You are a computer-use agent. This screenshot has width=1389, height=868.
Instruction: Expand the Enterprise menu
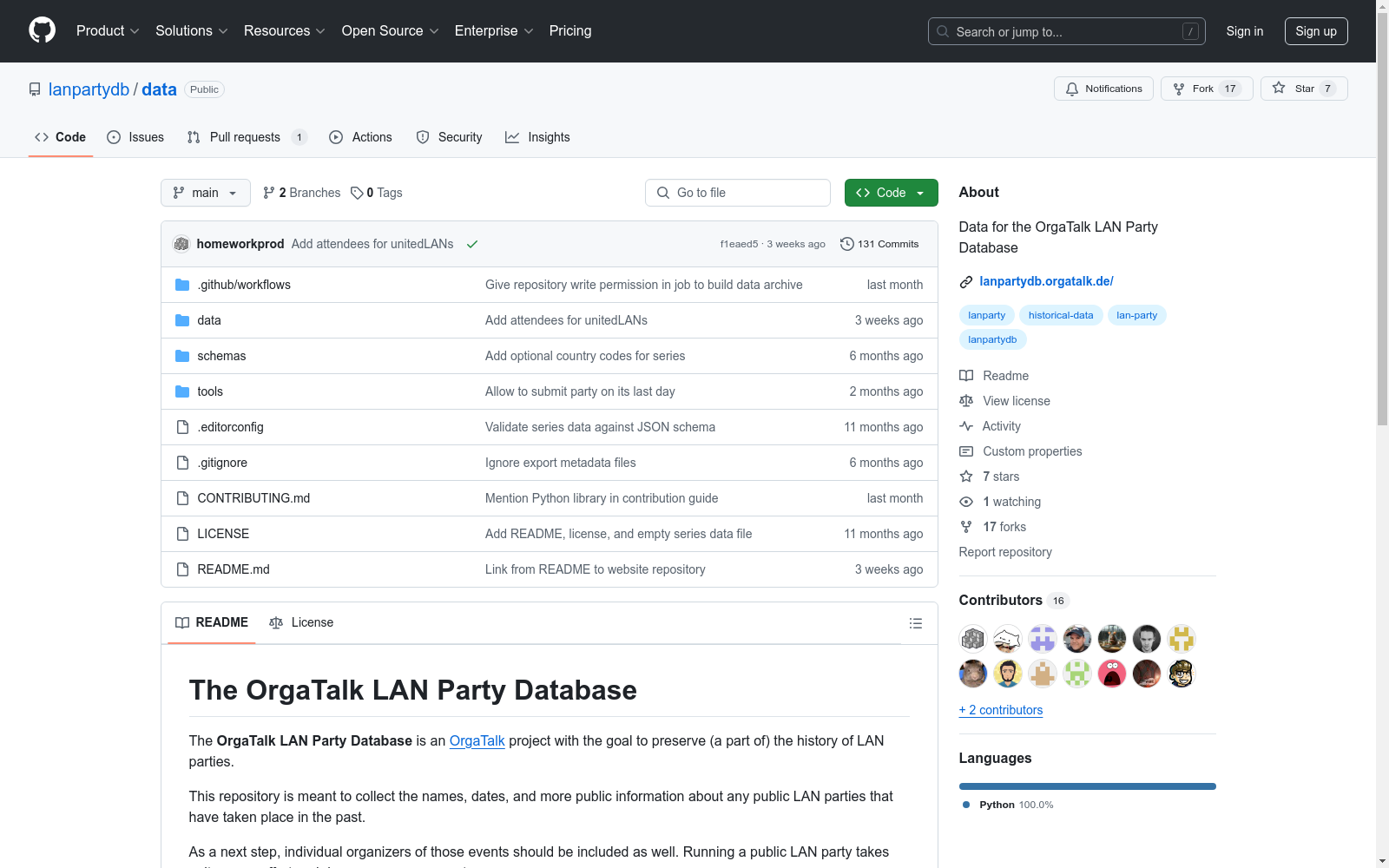click(494, 31)
